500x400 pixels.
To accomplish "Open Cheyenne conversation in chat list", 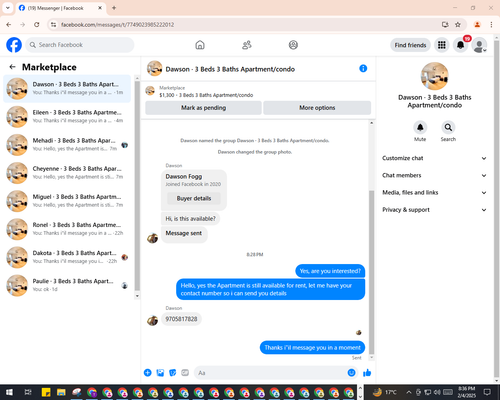I will 67,173.
